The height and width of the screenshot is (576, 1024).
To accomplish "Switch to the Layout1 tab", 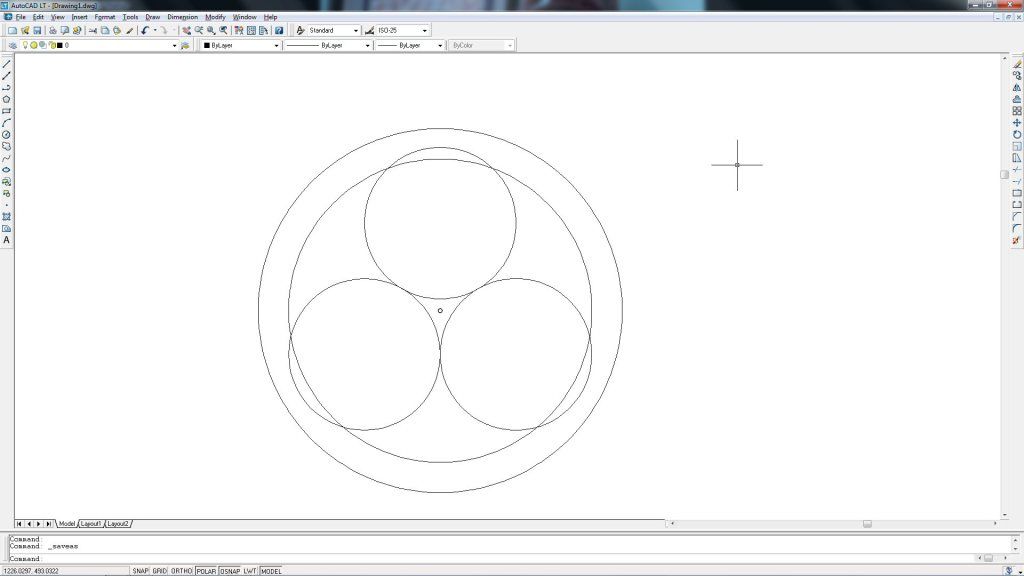I will [91, 524].
